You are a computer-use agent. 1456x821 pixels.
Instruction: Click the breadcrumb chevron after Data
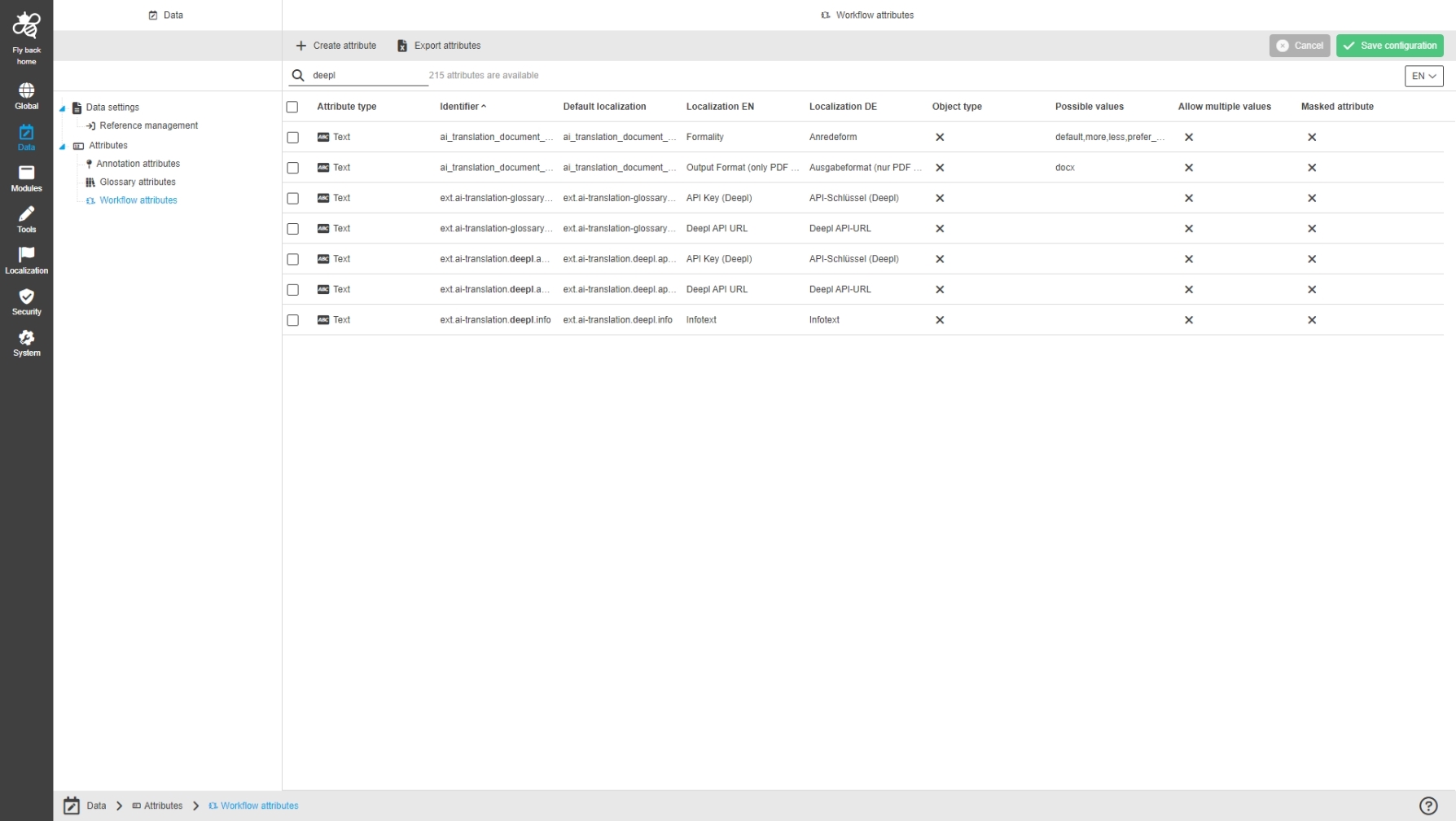point(120,806)
